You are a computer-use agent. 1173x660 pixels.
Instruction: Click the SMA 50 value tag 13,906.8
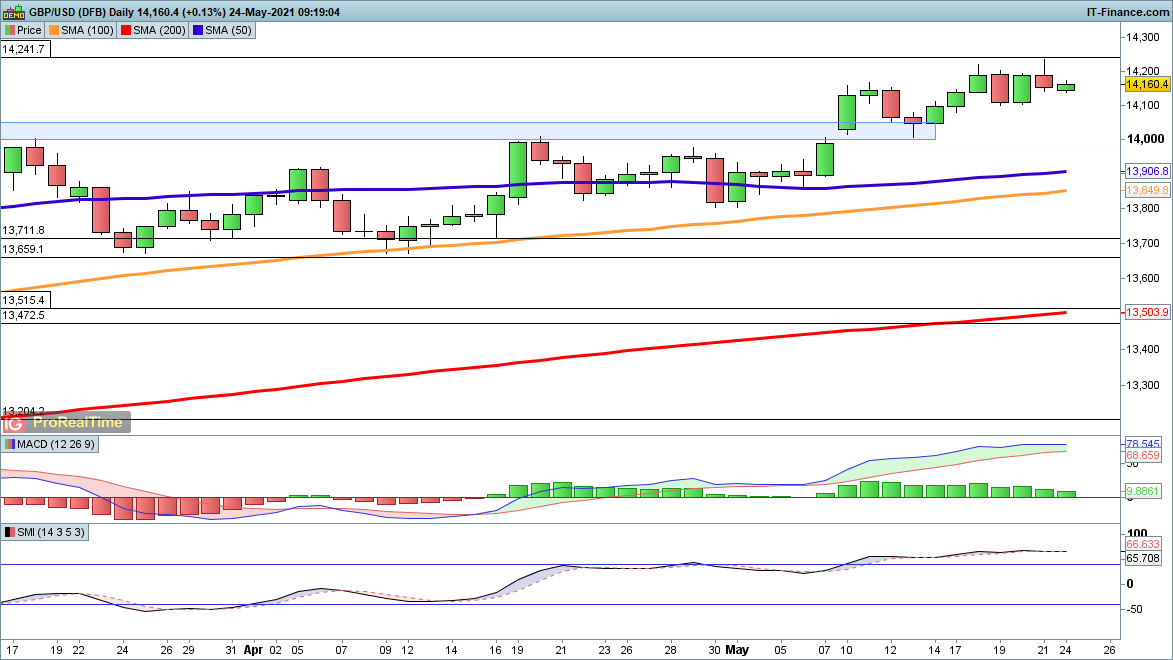(x=1147, y=171)
